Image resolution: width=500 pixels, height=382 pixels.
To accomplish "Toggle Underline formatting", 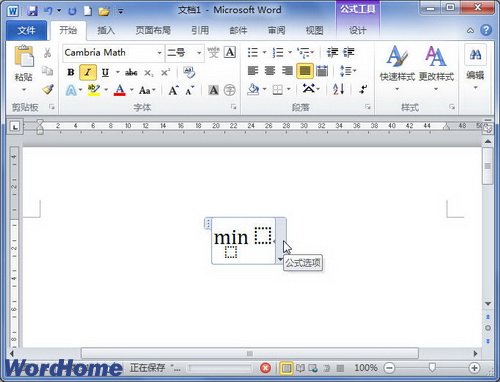I will [105, 72].
